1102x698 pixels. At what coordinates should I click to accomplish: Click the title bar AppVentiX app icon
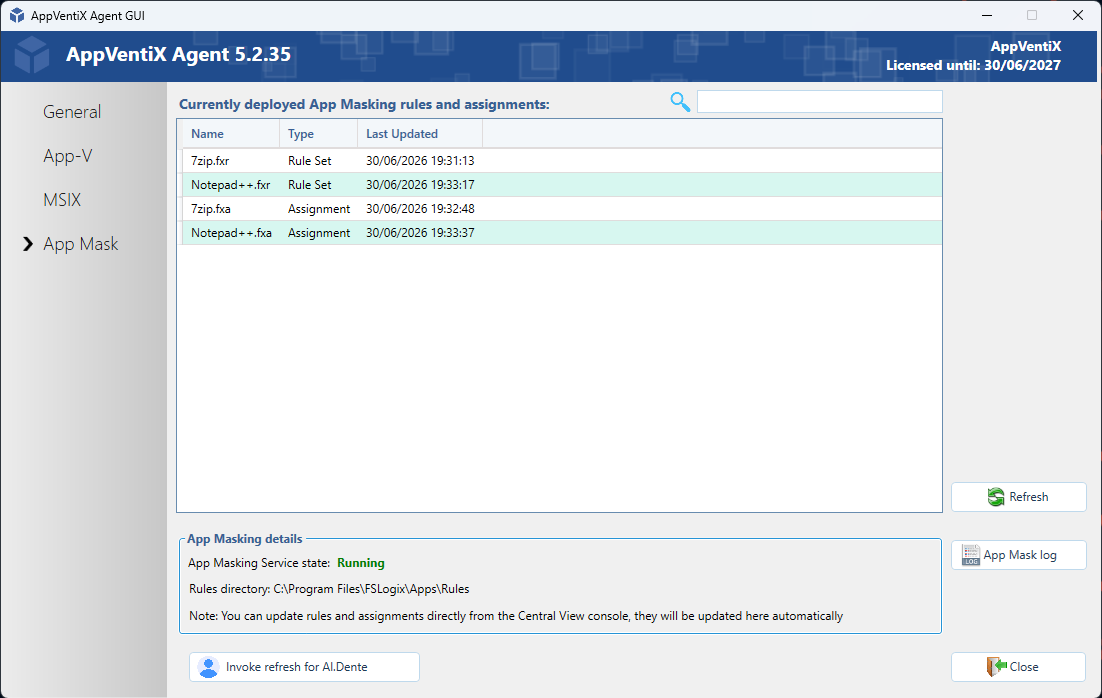pyautogui.click(x=17, y=15)
